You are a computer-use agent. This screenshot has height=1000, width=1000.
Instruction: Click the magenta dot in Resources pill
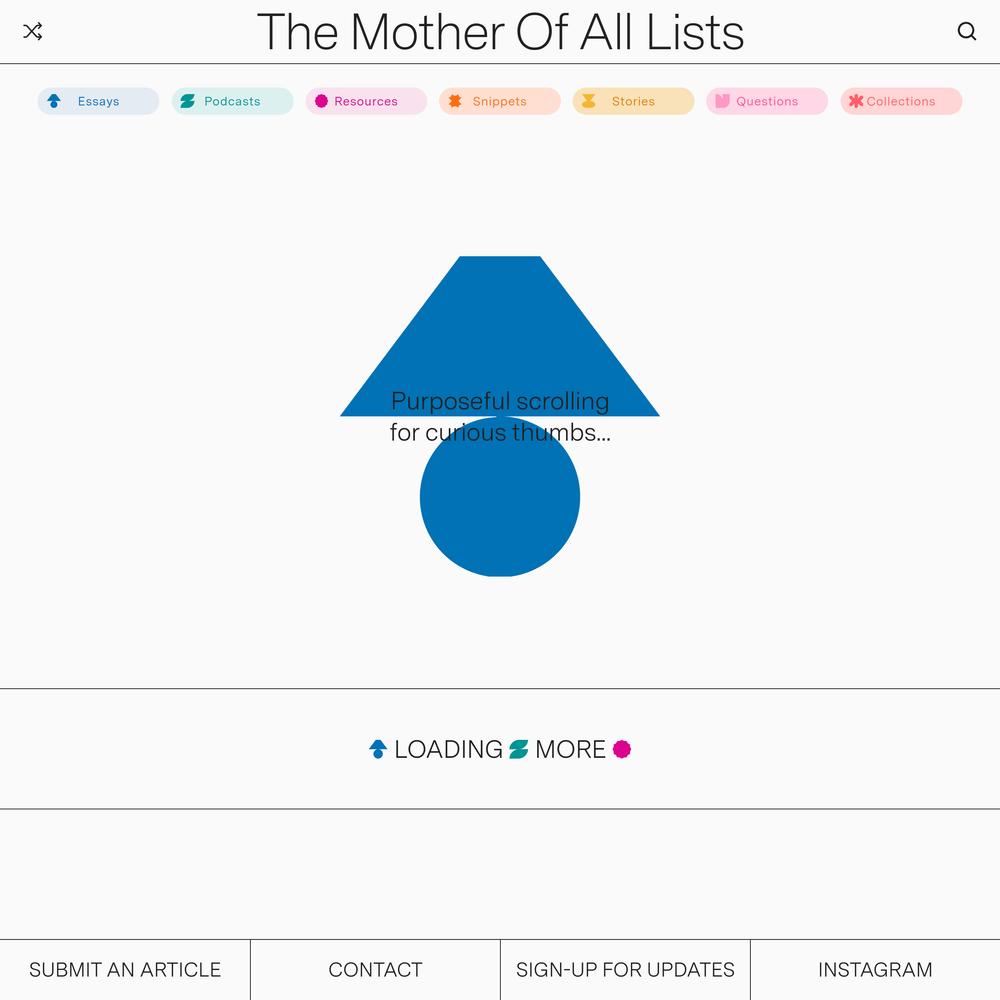(321, 101)
